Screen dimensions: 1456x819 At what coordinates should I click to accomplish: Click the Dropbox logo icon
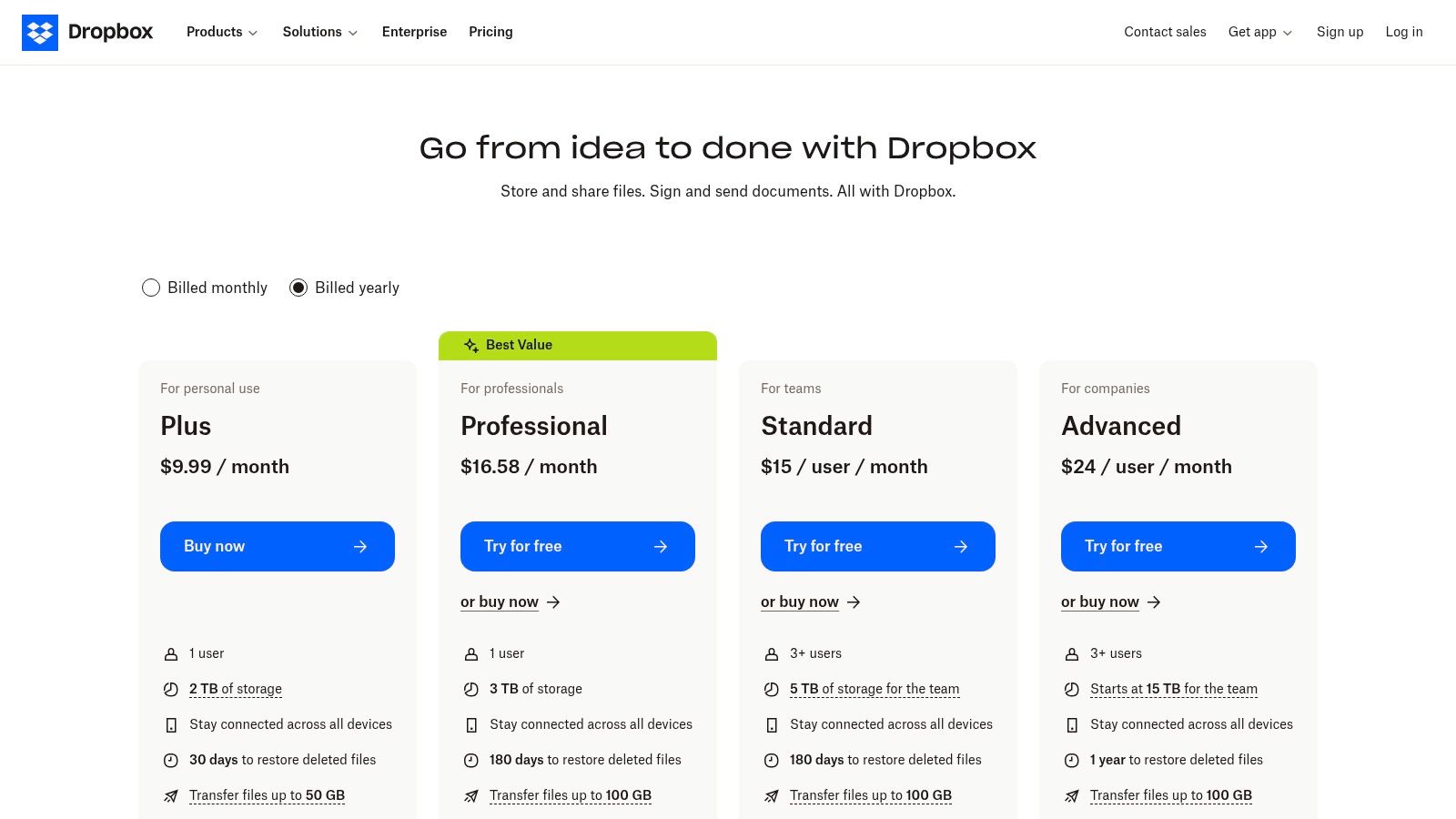40,32
